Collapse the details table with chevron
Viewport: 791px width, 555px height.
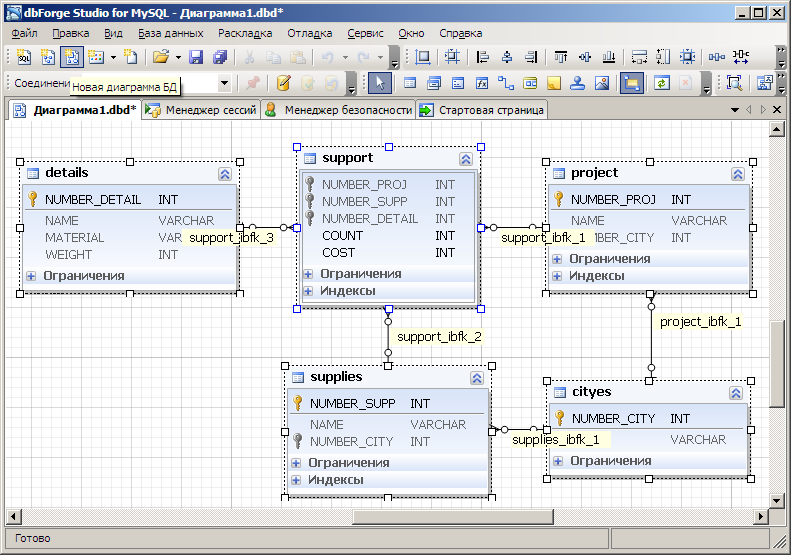coord(224,173)
